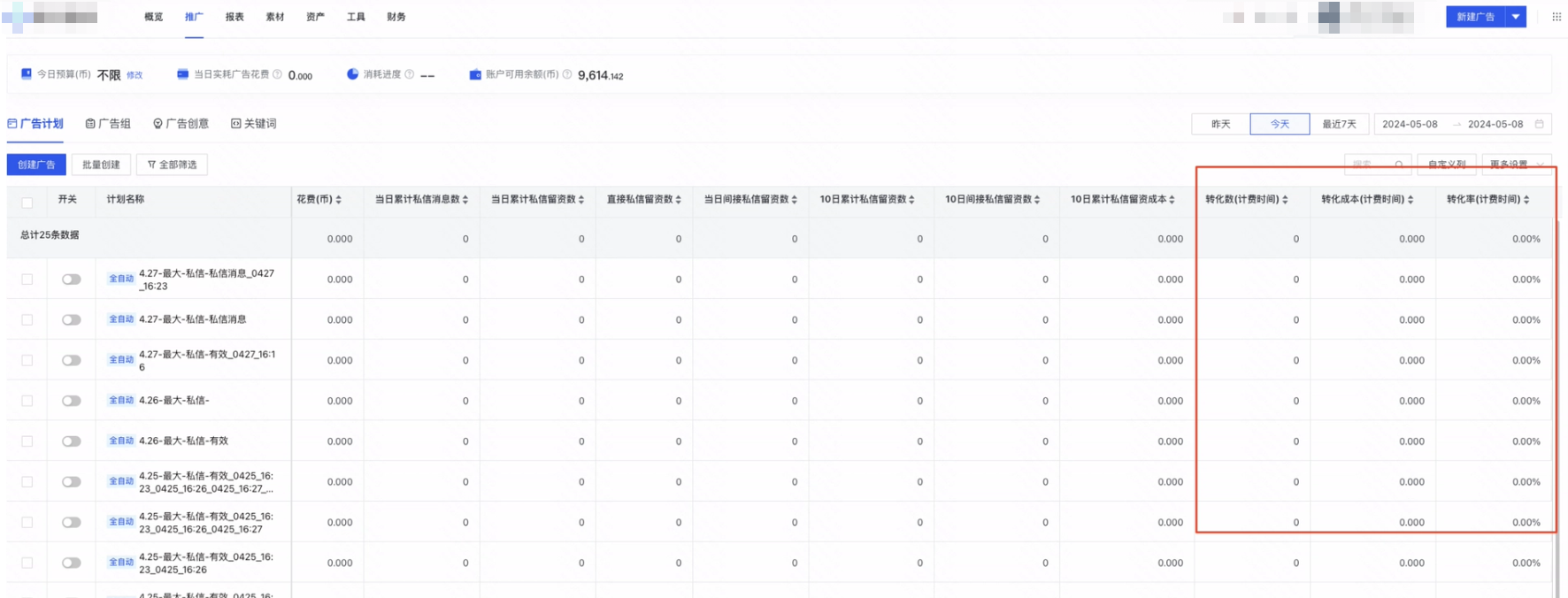Open the end date 2024-05-08 picker
Screen dimensions: 1568x598
pyautogui.click(x=1495, y=124)
